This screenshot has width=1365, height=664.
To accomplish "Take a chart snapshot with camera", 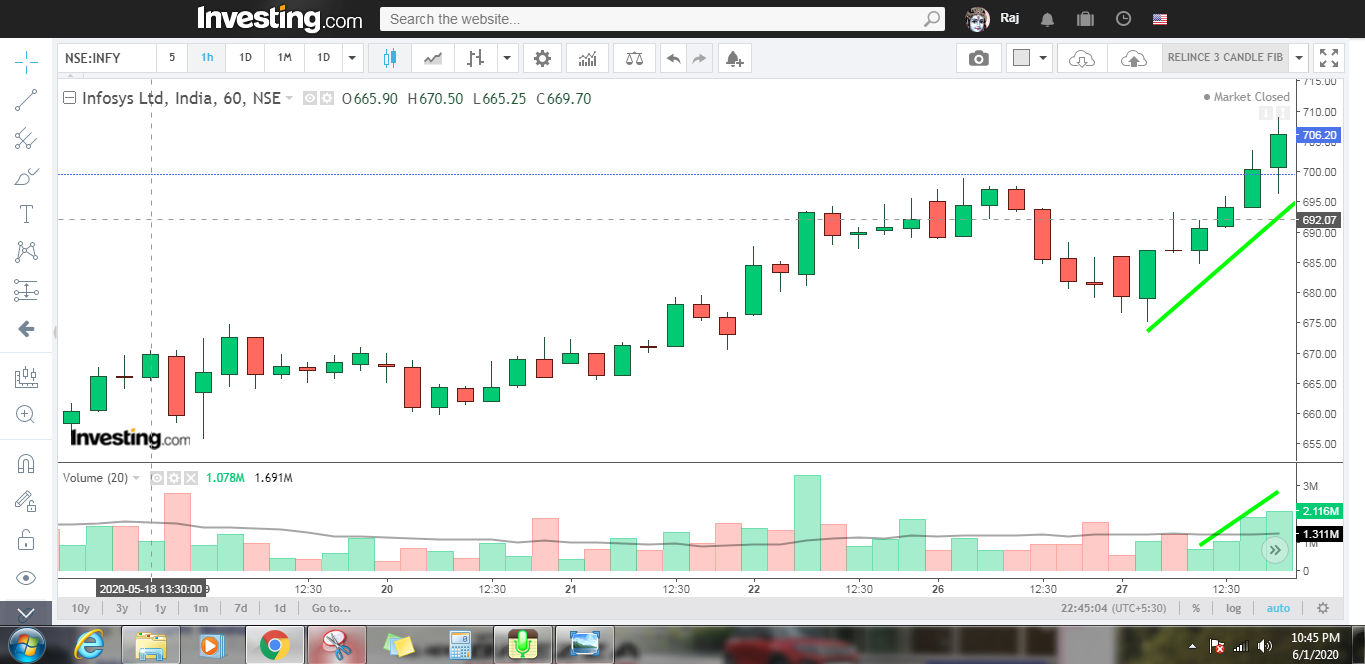I will point(978,58).
